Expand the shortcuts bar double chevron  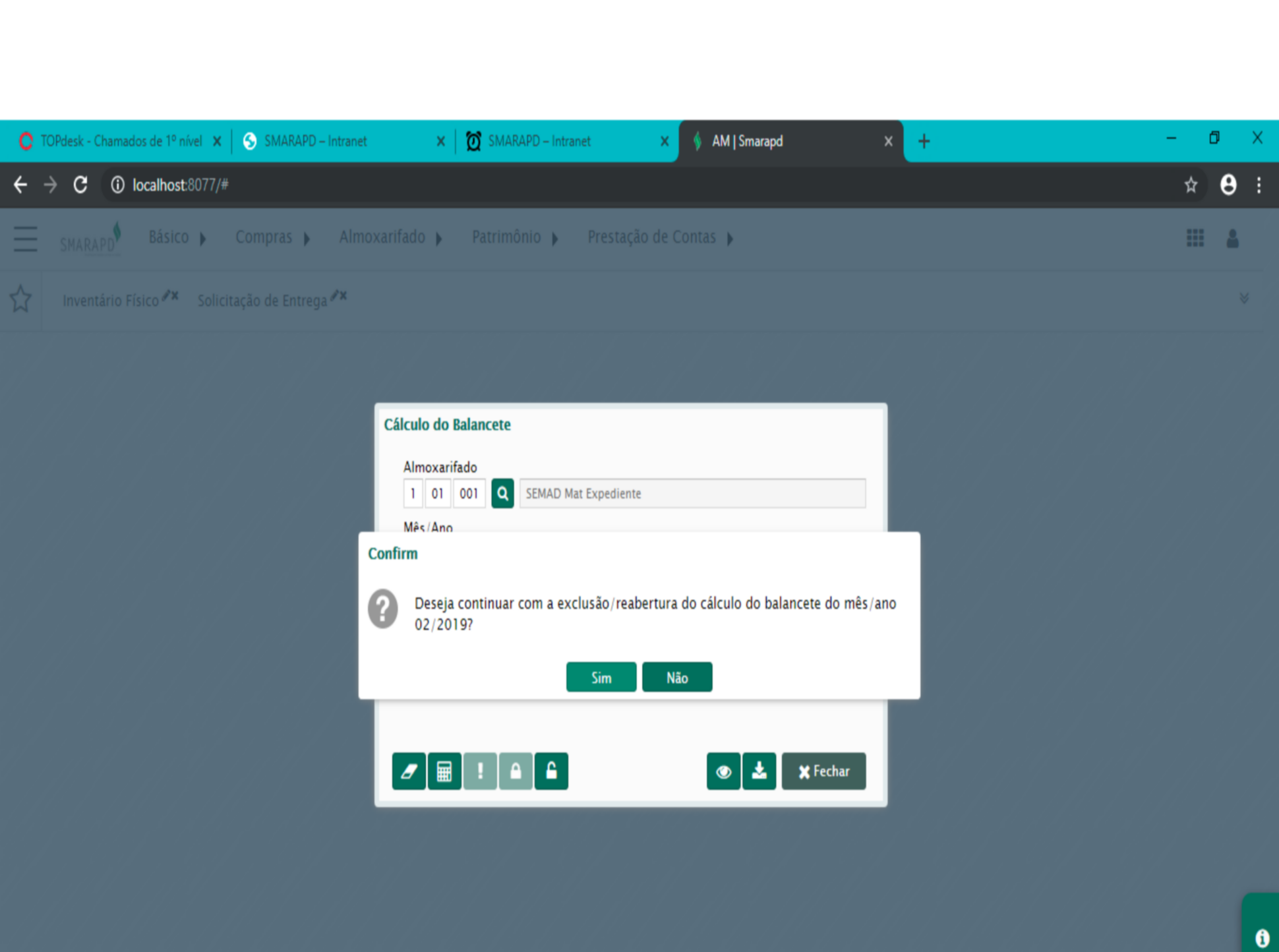(1244, 299)
